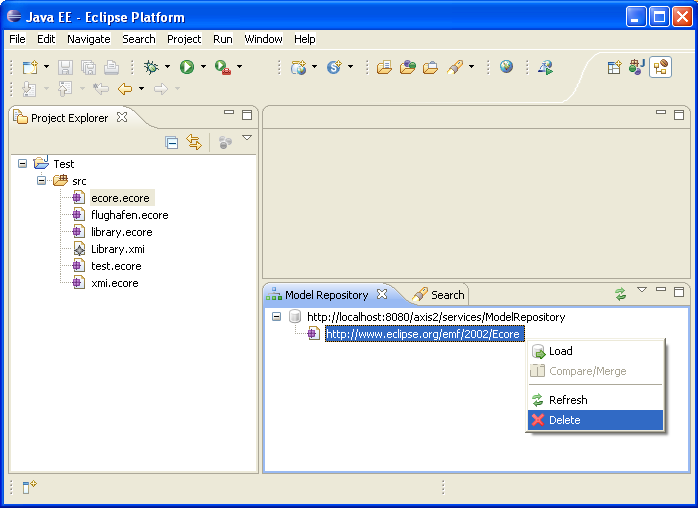The image size is (698, 508).
Task: Select library.ecore file
Action: coord(122,232)
